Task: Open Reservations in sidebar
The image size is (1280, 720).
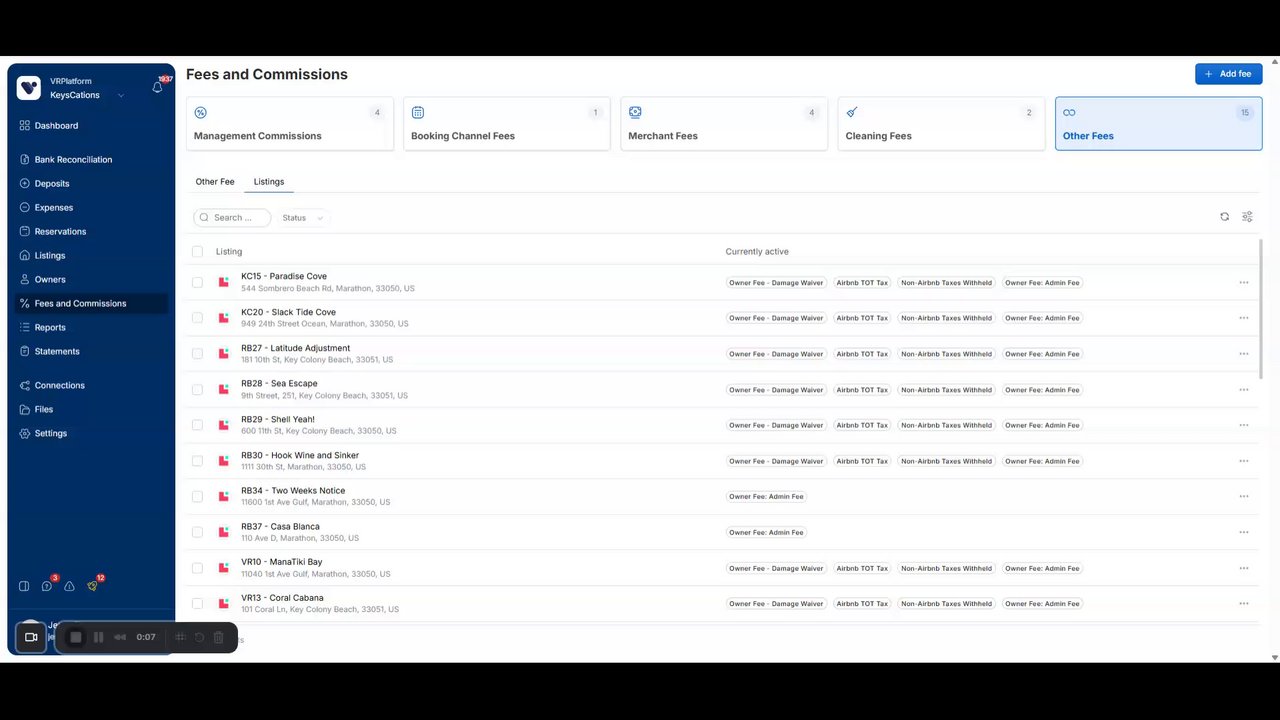Action: point(60,232)
